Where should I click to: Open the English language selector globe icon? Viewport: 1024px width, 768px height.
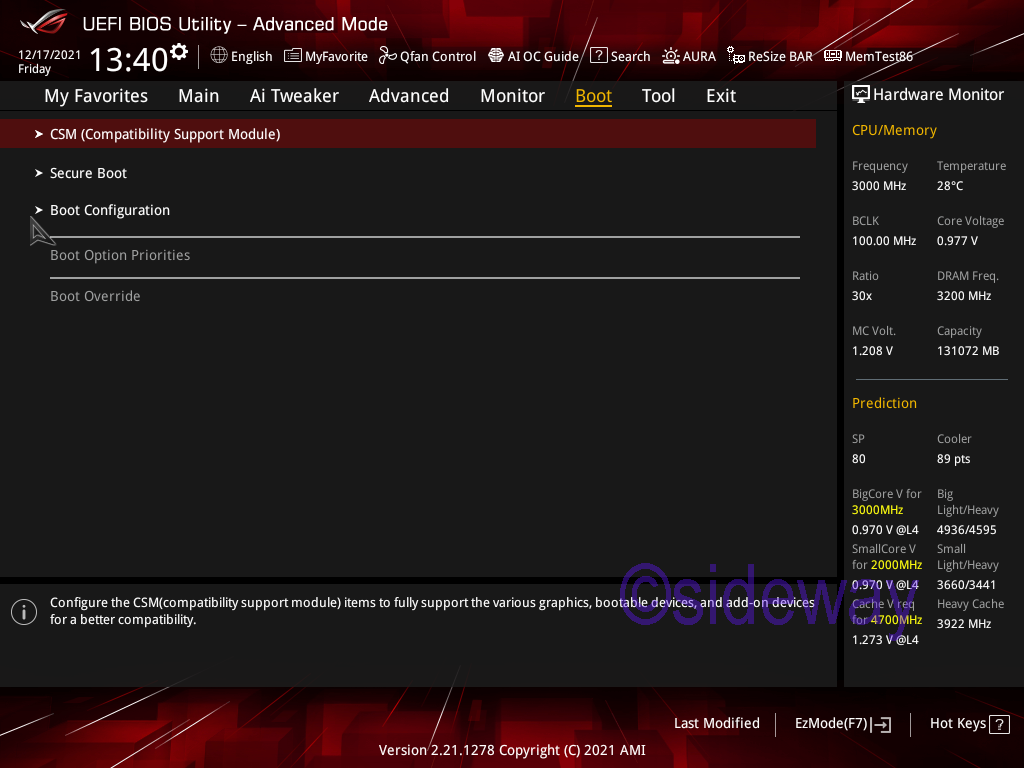click(219, 56)
